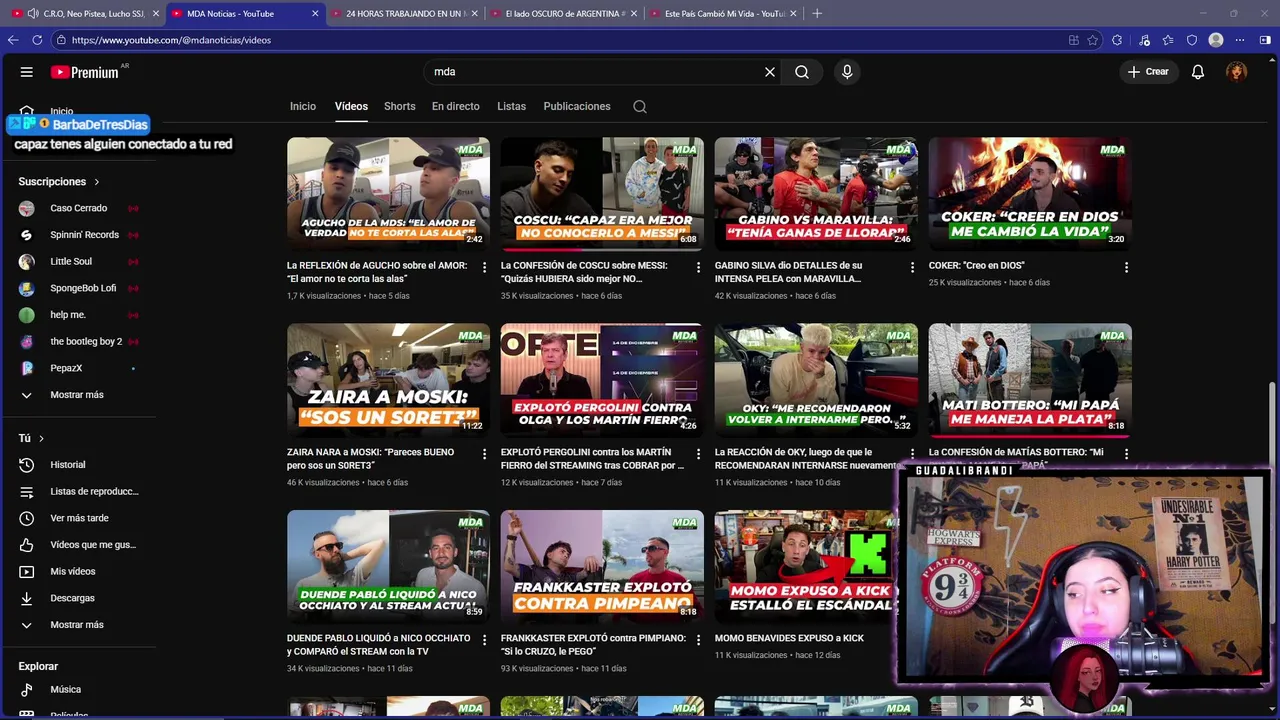
Task: Open options menu for AGUCHO video
Action: click(x=484, y=268)
